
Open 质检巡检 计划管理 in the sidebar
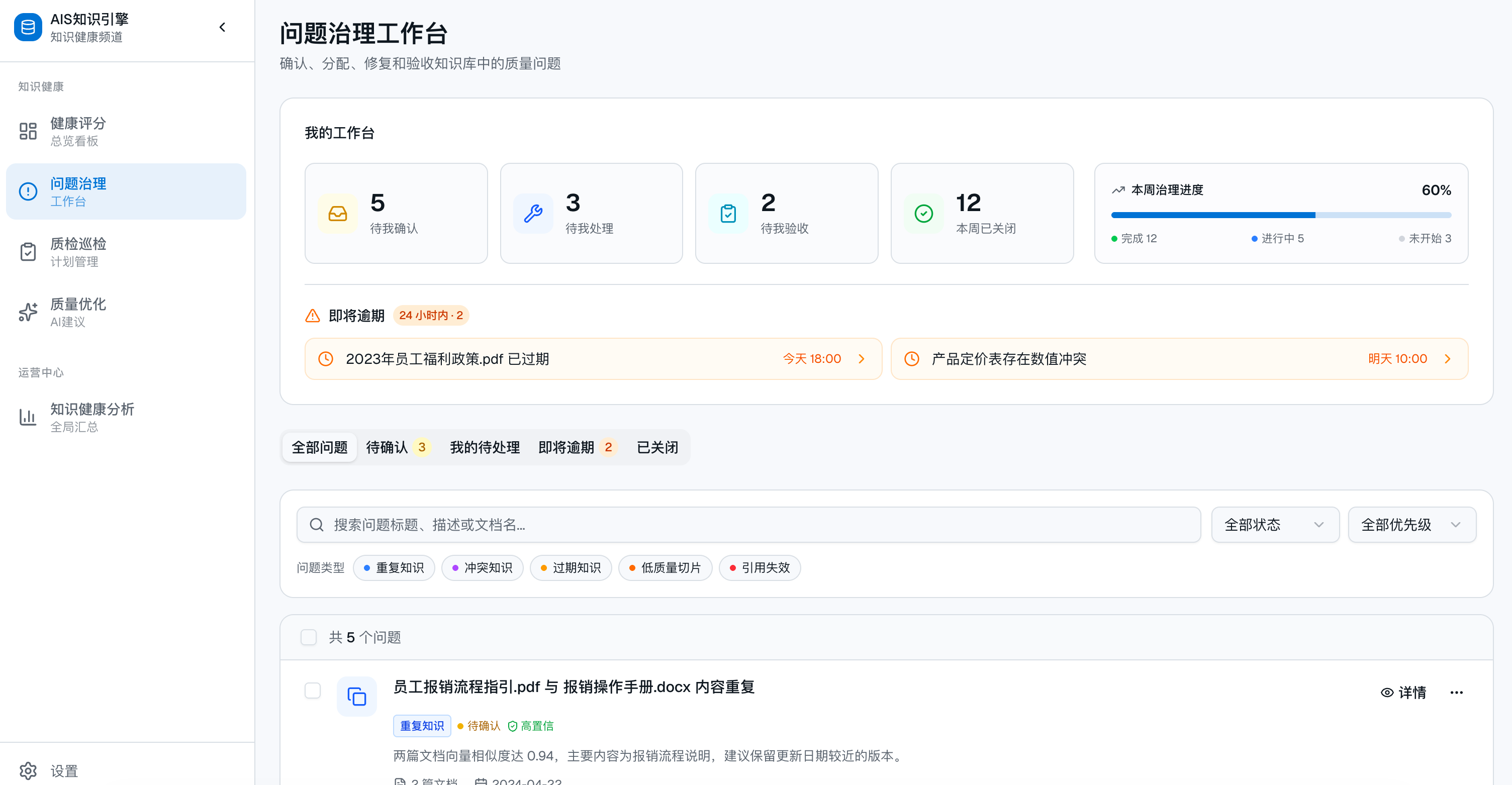(x=126, y=252)
